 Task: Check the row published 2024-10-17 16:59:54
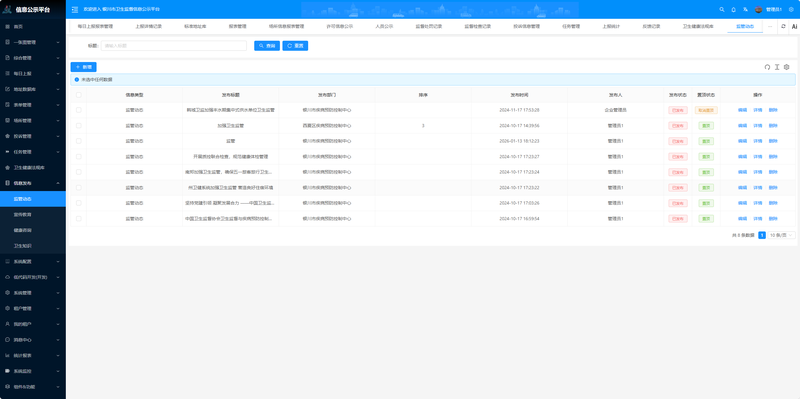(x=79, y=218)
